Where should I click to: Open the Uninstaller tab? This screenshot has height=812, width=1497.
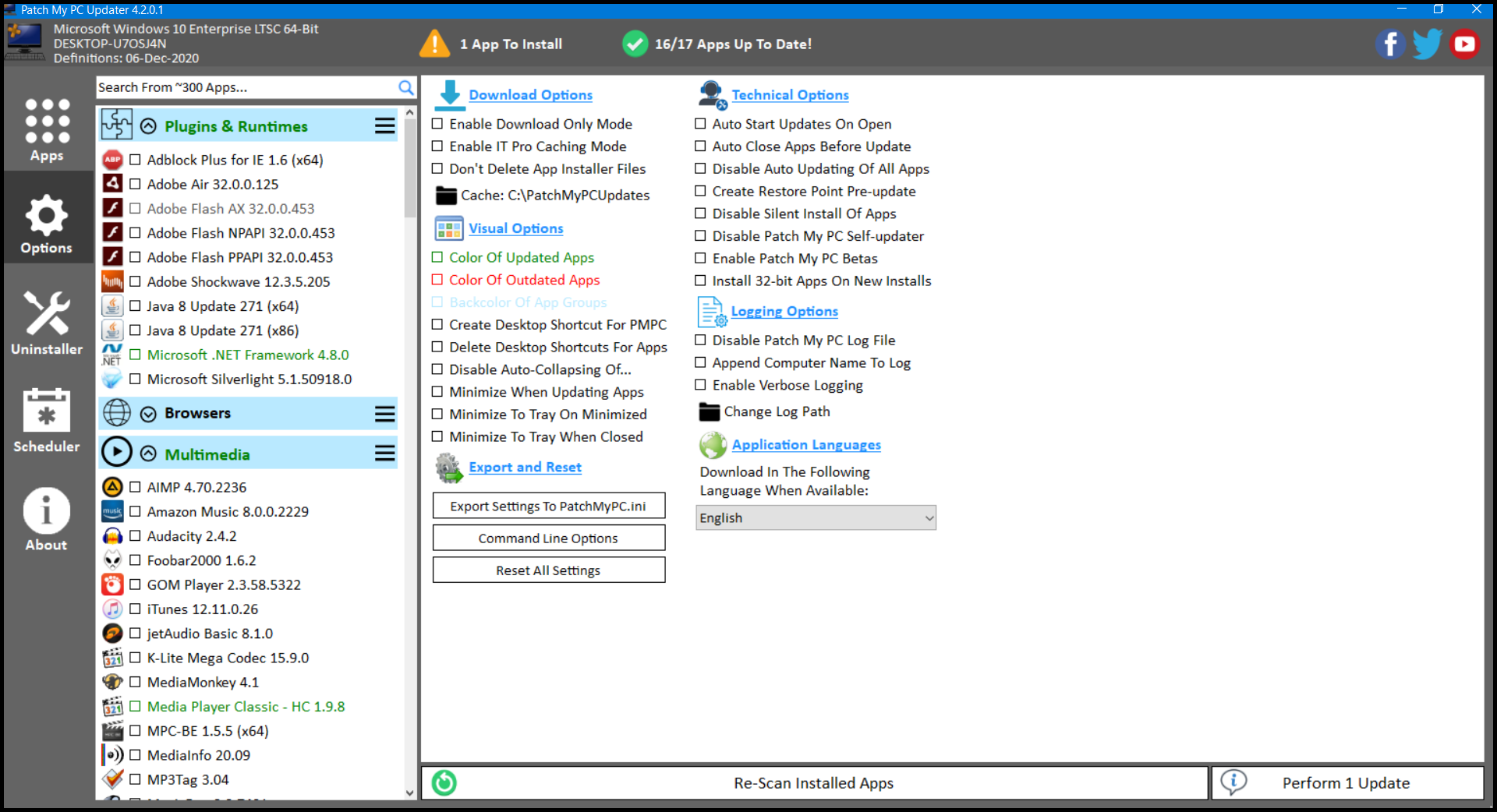(47, 323)
